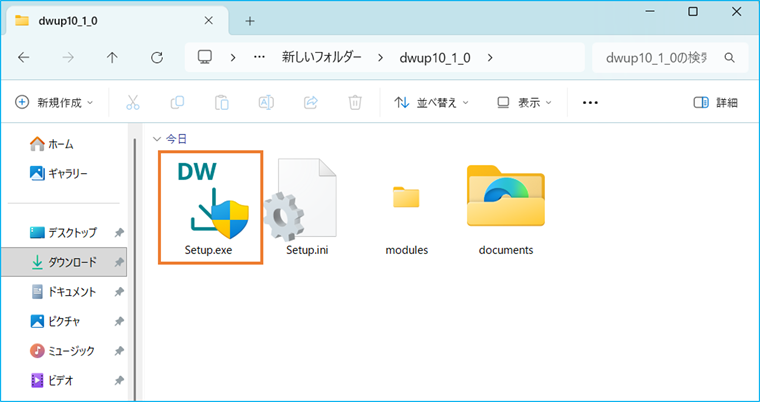Open the 並べ替え sort dropdown
The height and width of the screenshot is (402, 760).
tap(431, 102)
